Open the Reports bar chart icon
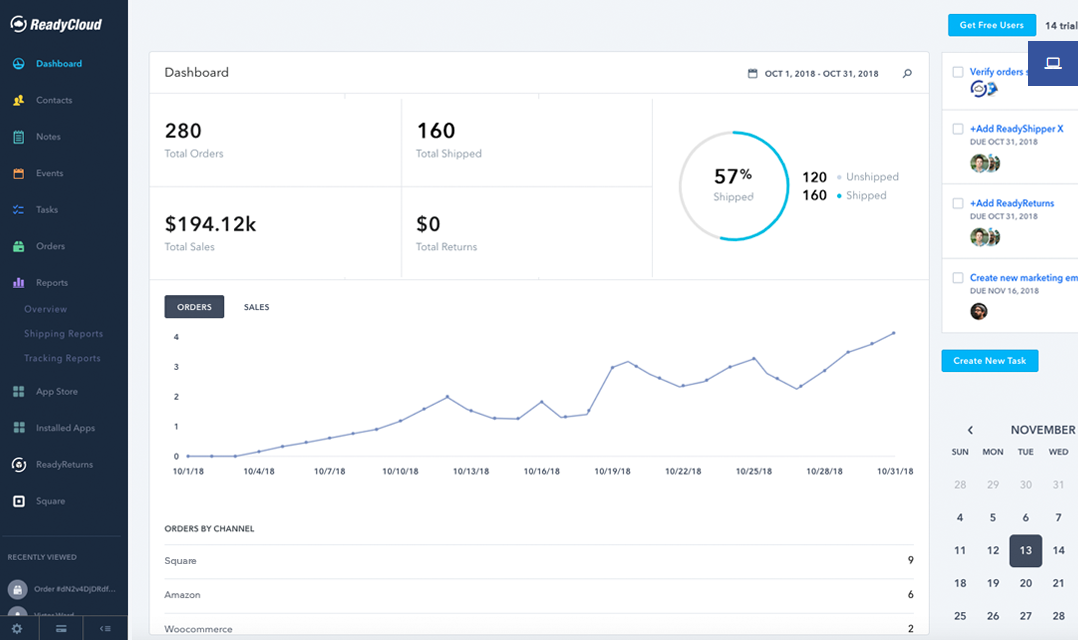1078x640 pixels. 19,283
